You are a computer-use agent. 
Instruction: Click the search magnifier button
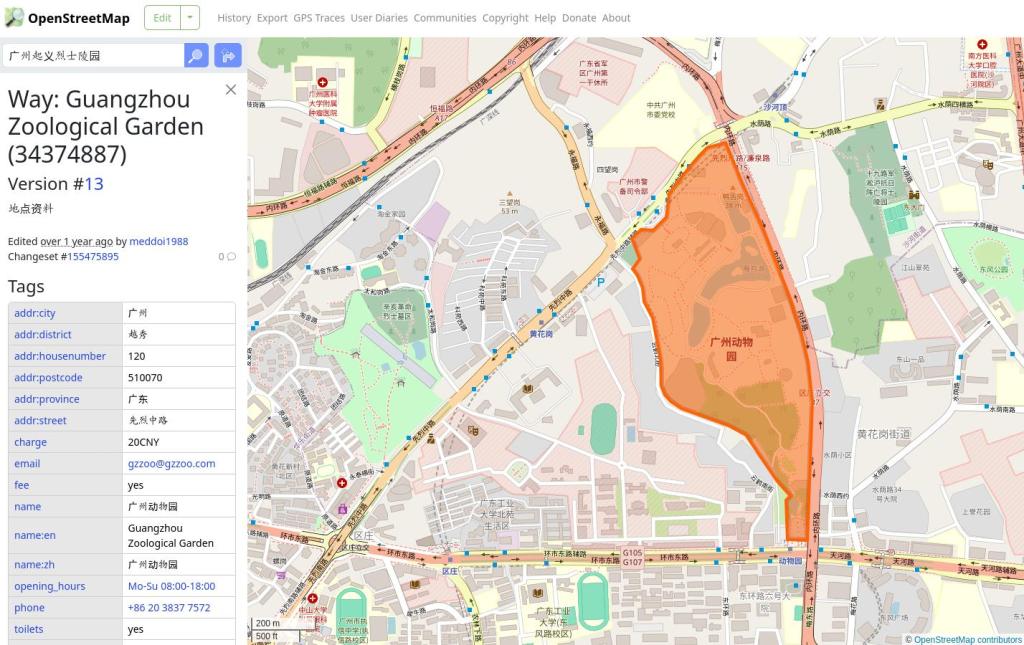coord(196,55)
